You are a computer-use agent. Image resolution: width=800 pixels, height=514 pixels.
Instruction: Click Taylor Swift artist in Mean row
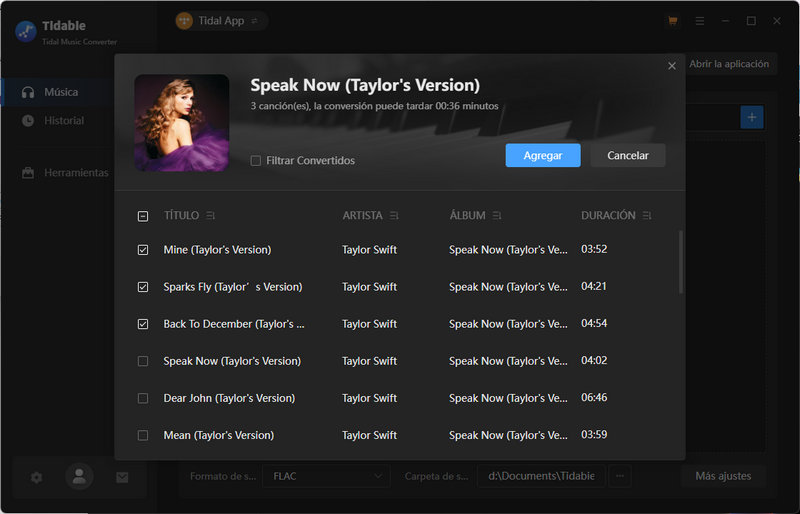(369, 435)
